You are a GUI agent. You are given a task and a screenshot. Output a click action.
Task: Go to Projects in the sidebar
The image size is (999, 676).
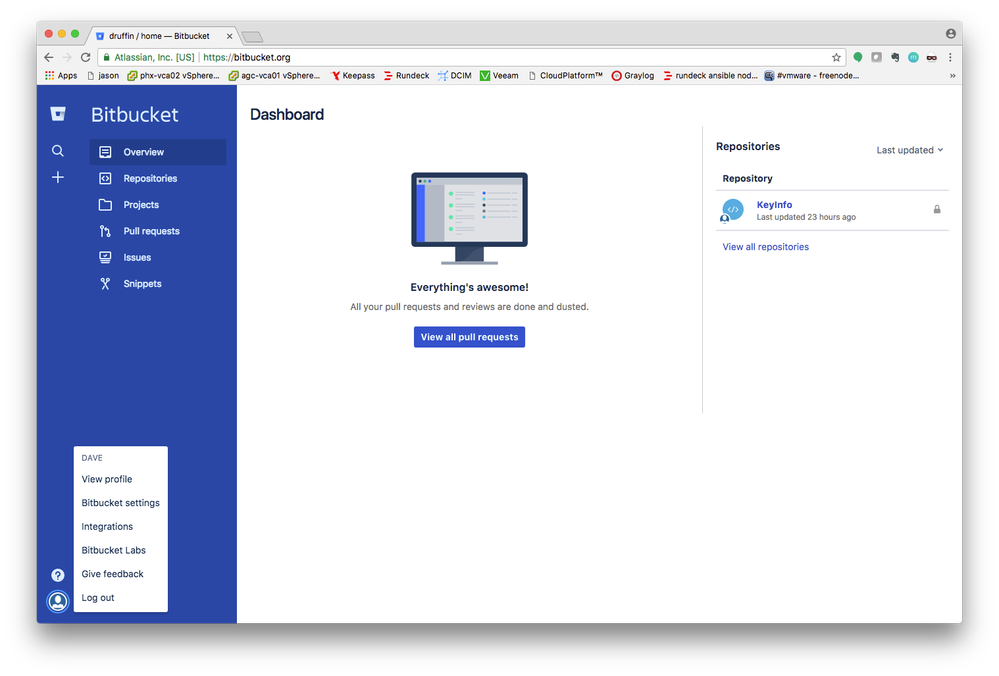(158, 205)
